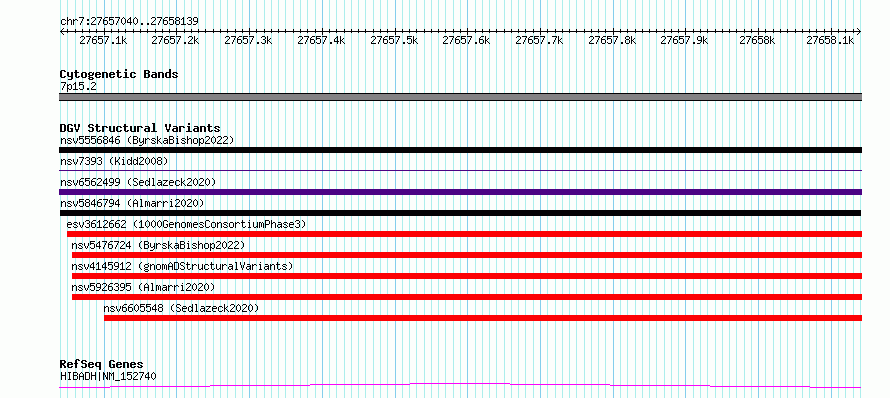Select the red bar for nsv5926395
This screenshot has width=890, height=398.
467,297
